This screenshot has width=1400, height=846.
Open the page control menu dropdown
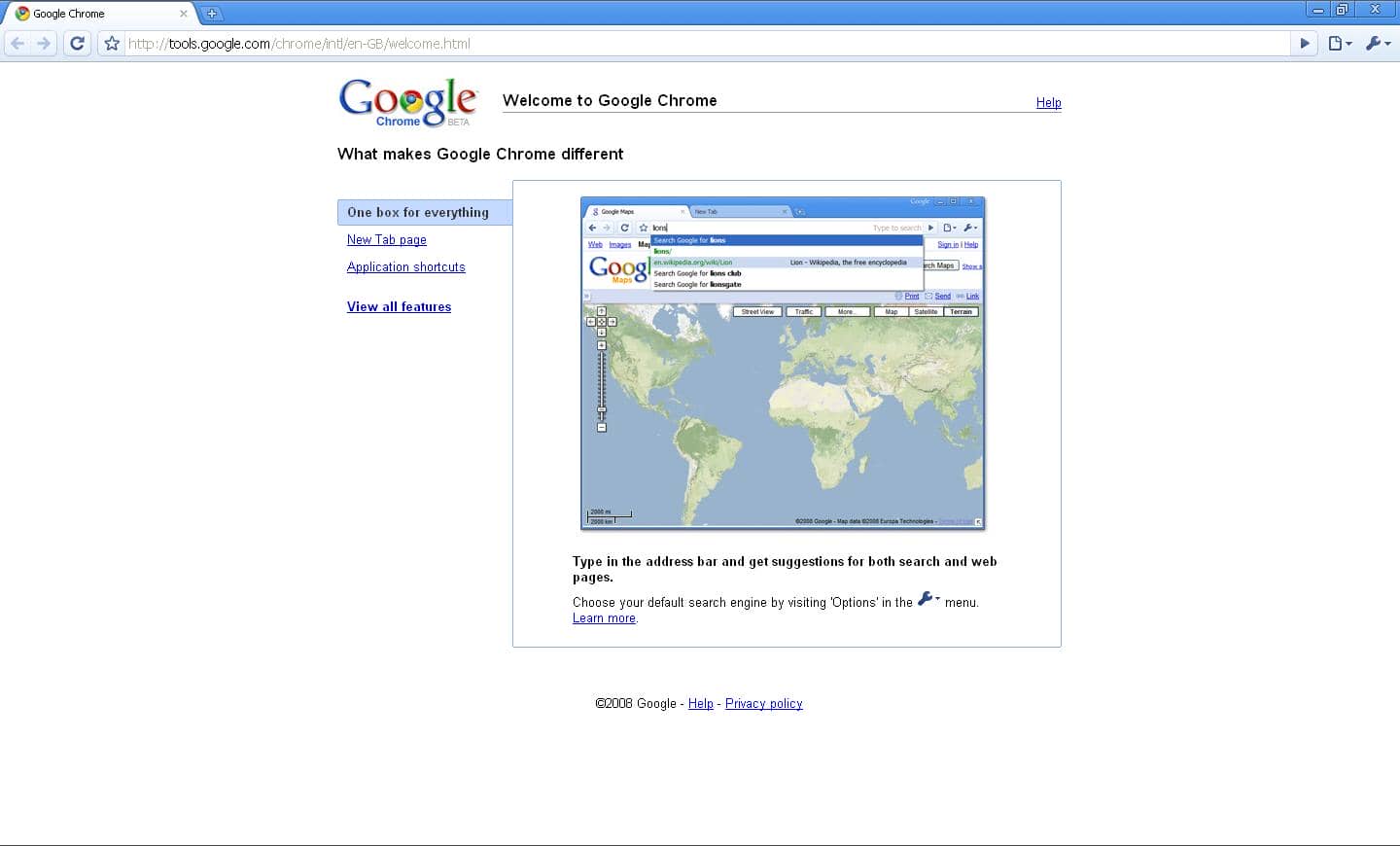pyautogui.click(x=1340, y=43)
